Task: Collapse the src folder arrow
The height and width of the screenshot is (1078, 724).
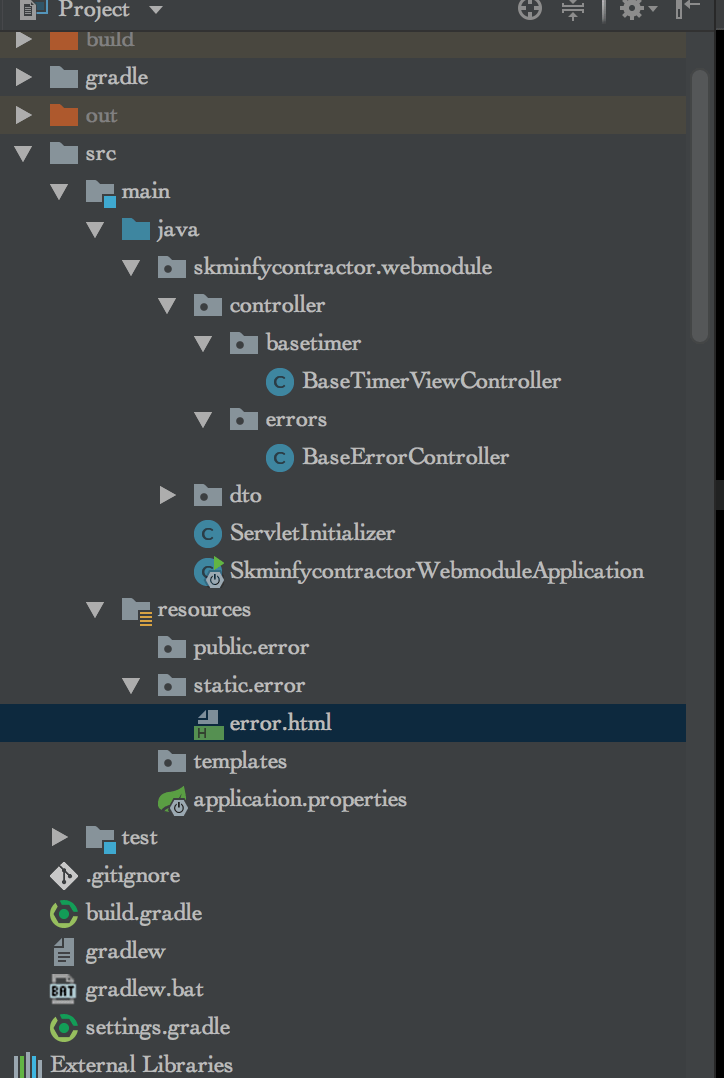Action: [x=24, y=154]
